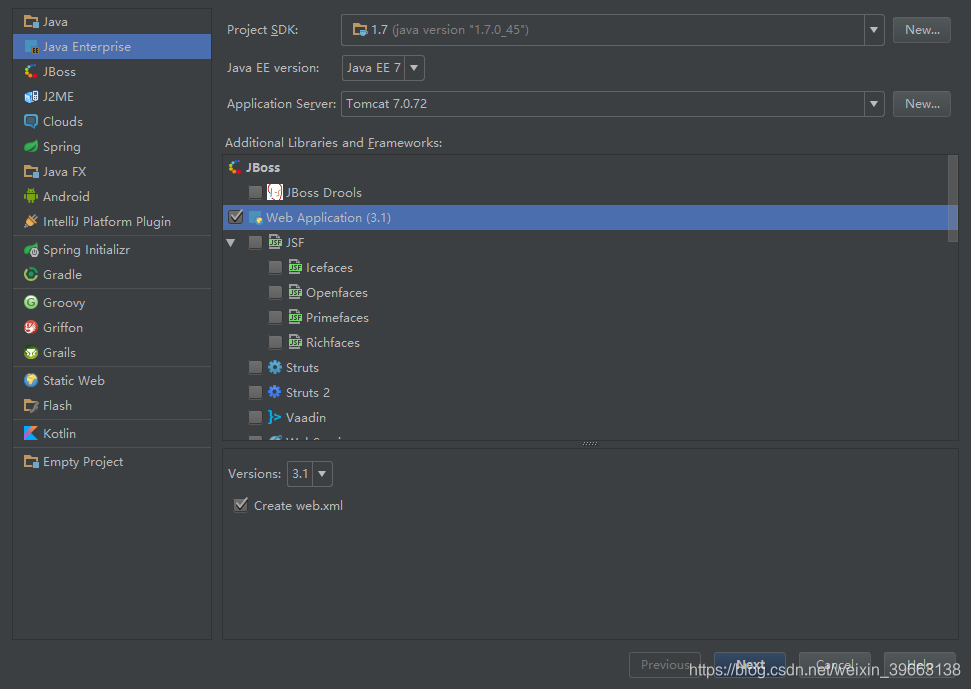Select Static Web project type

pos(112,381)
